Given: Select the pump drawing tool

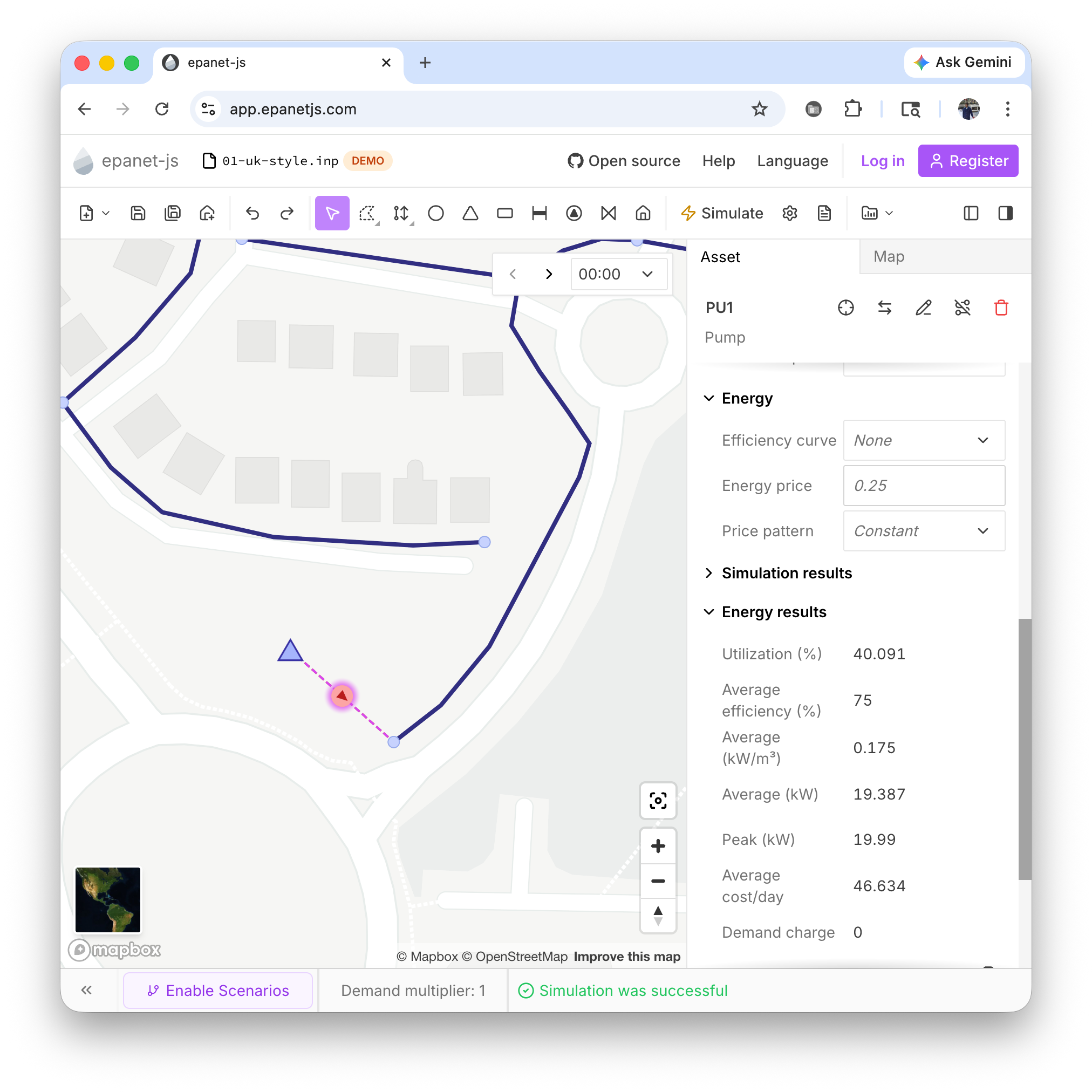Looking at the screenshot, I should pos(574,213).
